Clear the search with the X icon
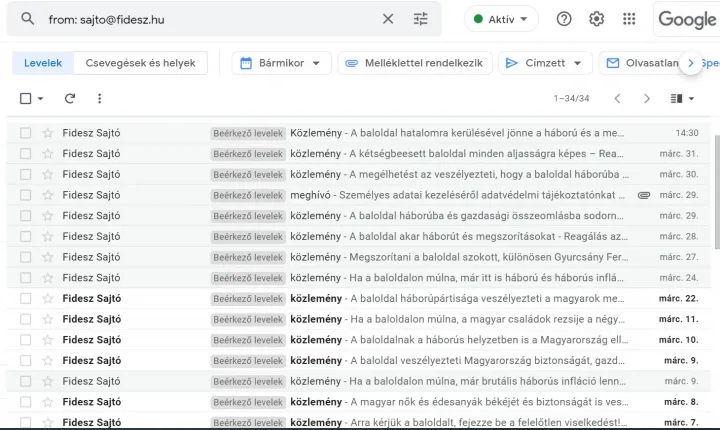Viewport: 720px width, 430px height. pyautogui.click(x=388, y=19)
